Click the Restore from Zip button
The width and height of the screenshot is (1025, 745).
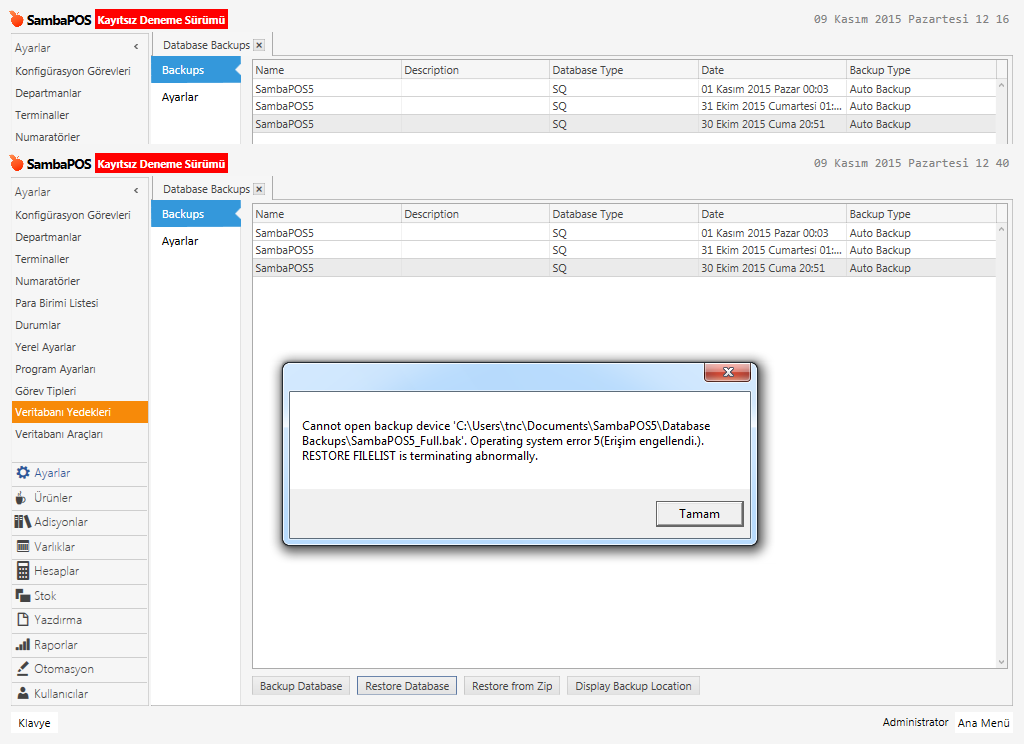512,686
